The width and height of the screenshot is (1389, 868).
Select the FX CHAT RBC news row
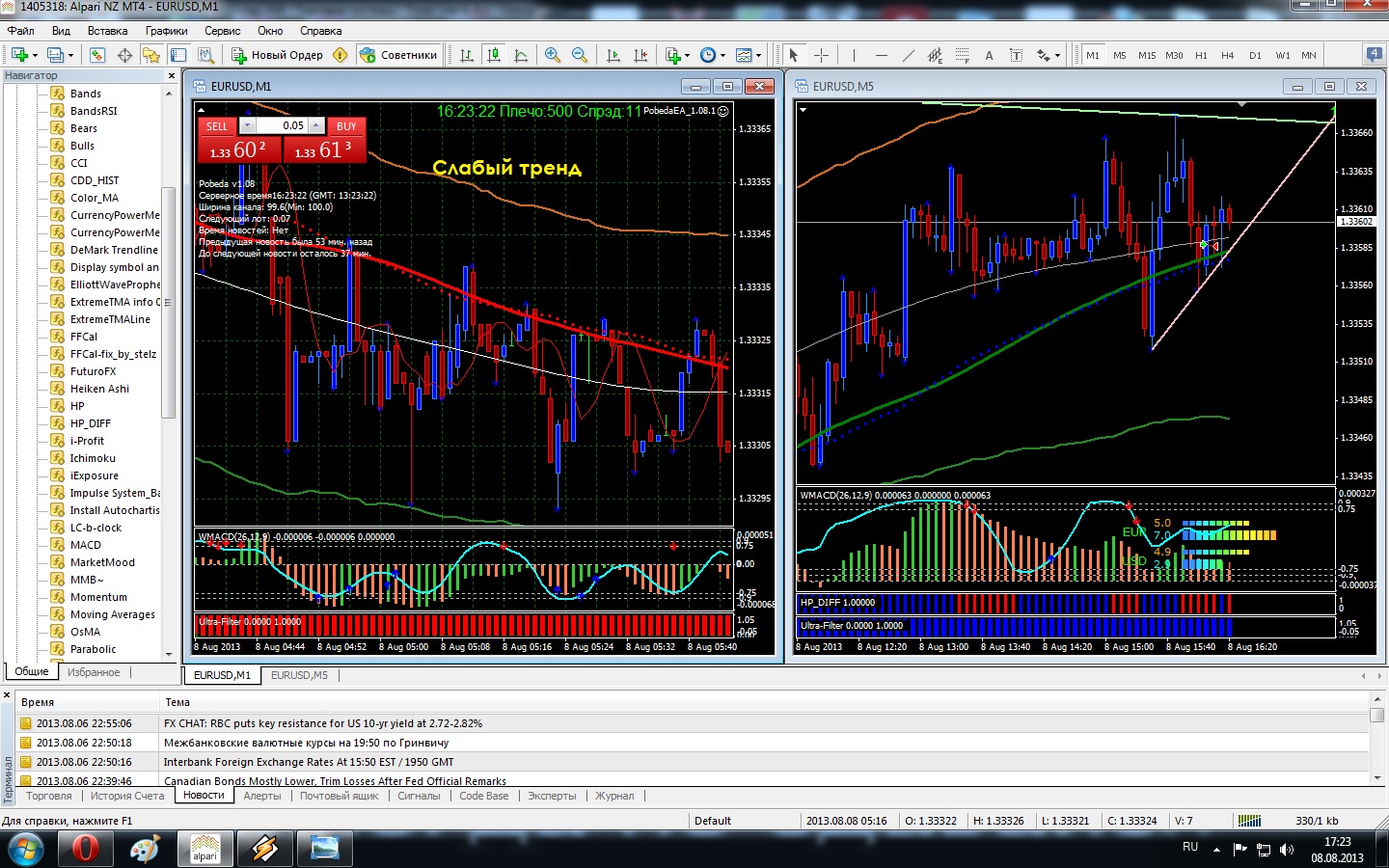tap(693, 723)
